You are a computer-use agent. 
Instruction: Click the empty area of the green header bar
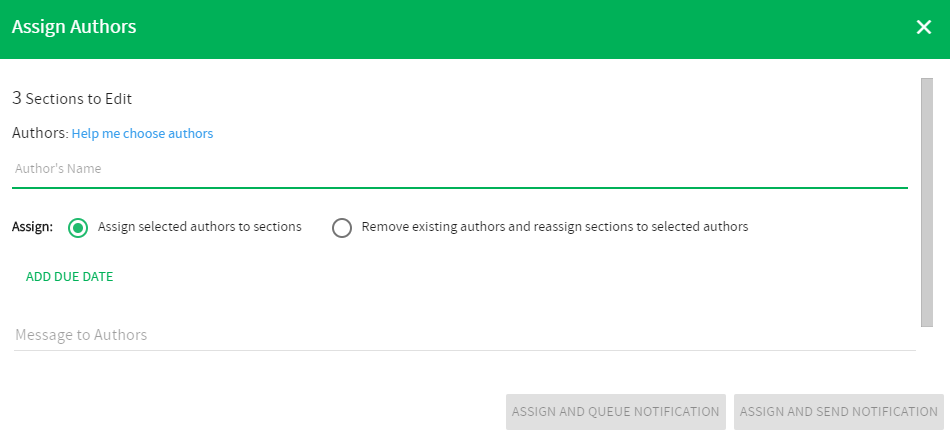point(521,27)
